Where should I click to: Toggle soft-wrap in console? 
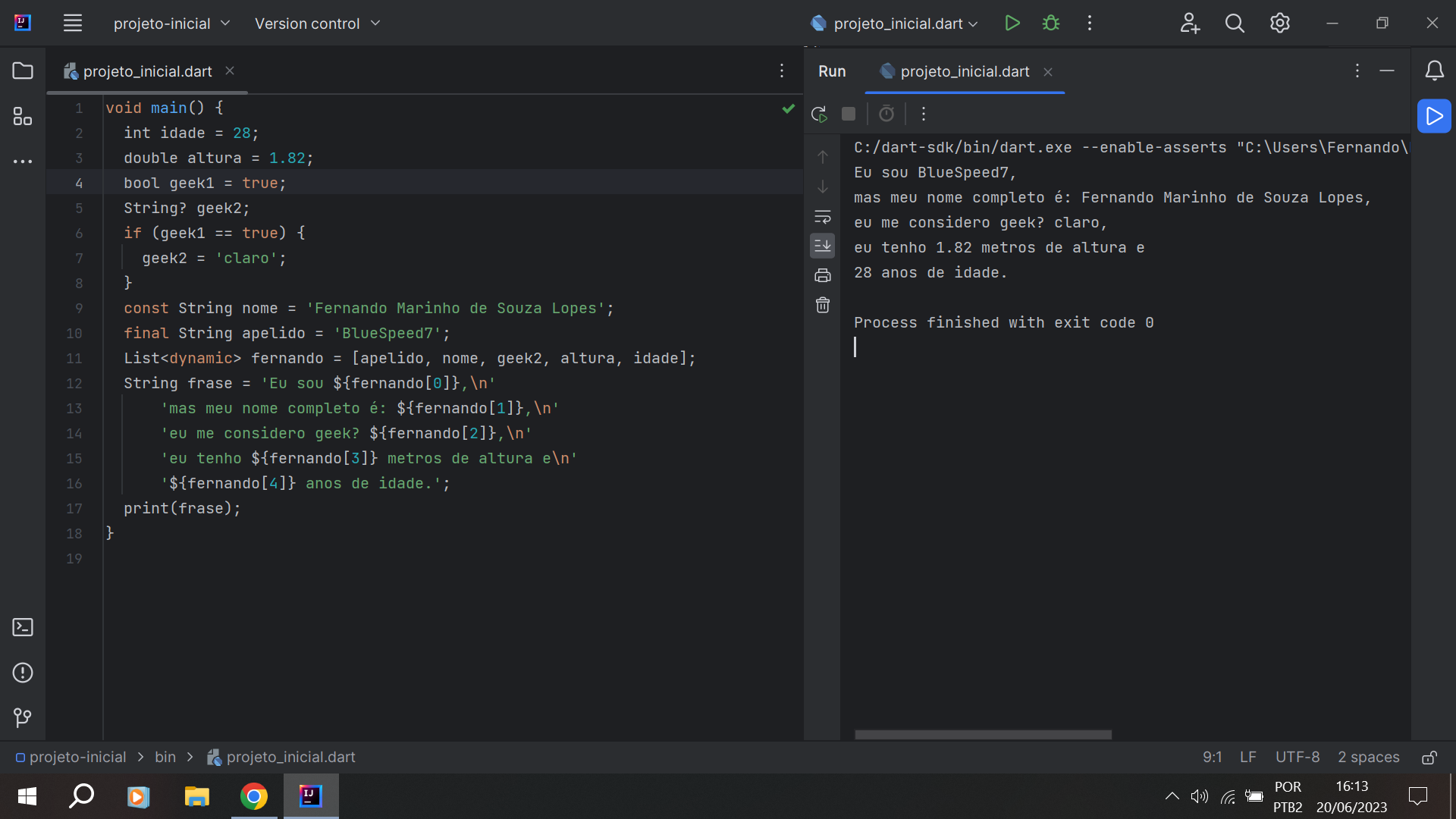point(823,217)
